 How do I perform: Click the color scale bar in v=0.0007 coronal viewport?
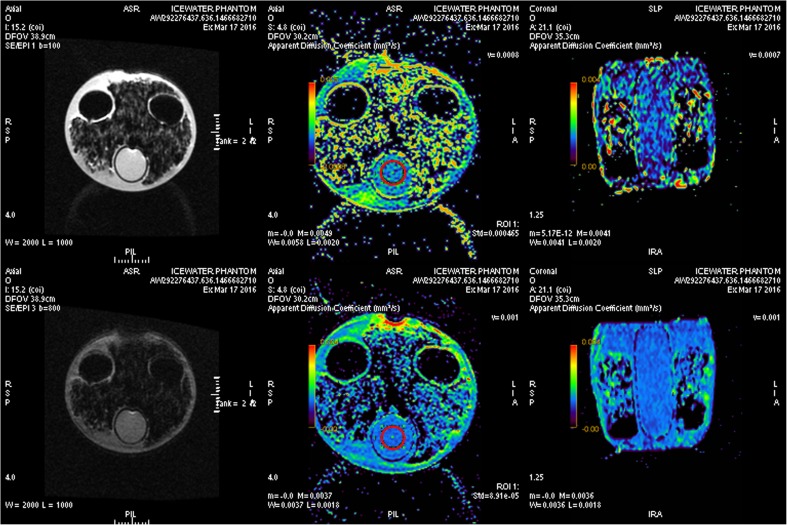[x=573, y=123]
